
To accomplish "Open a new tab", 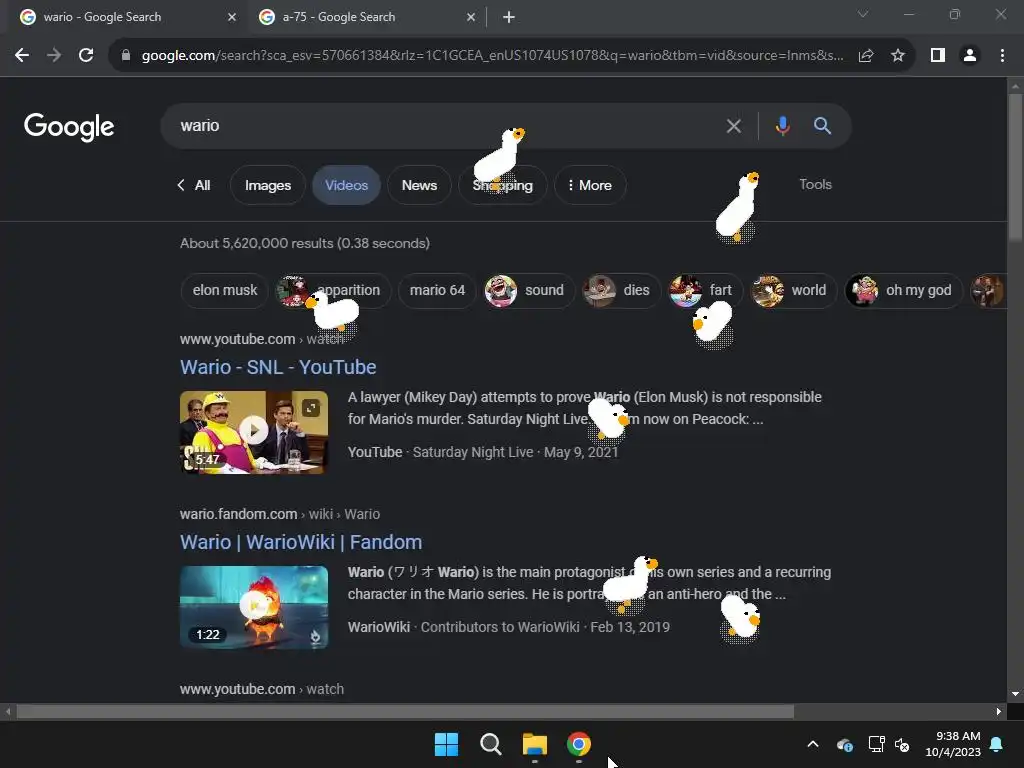I will click(509, 18).
